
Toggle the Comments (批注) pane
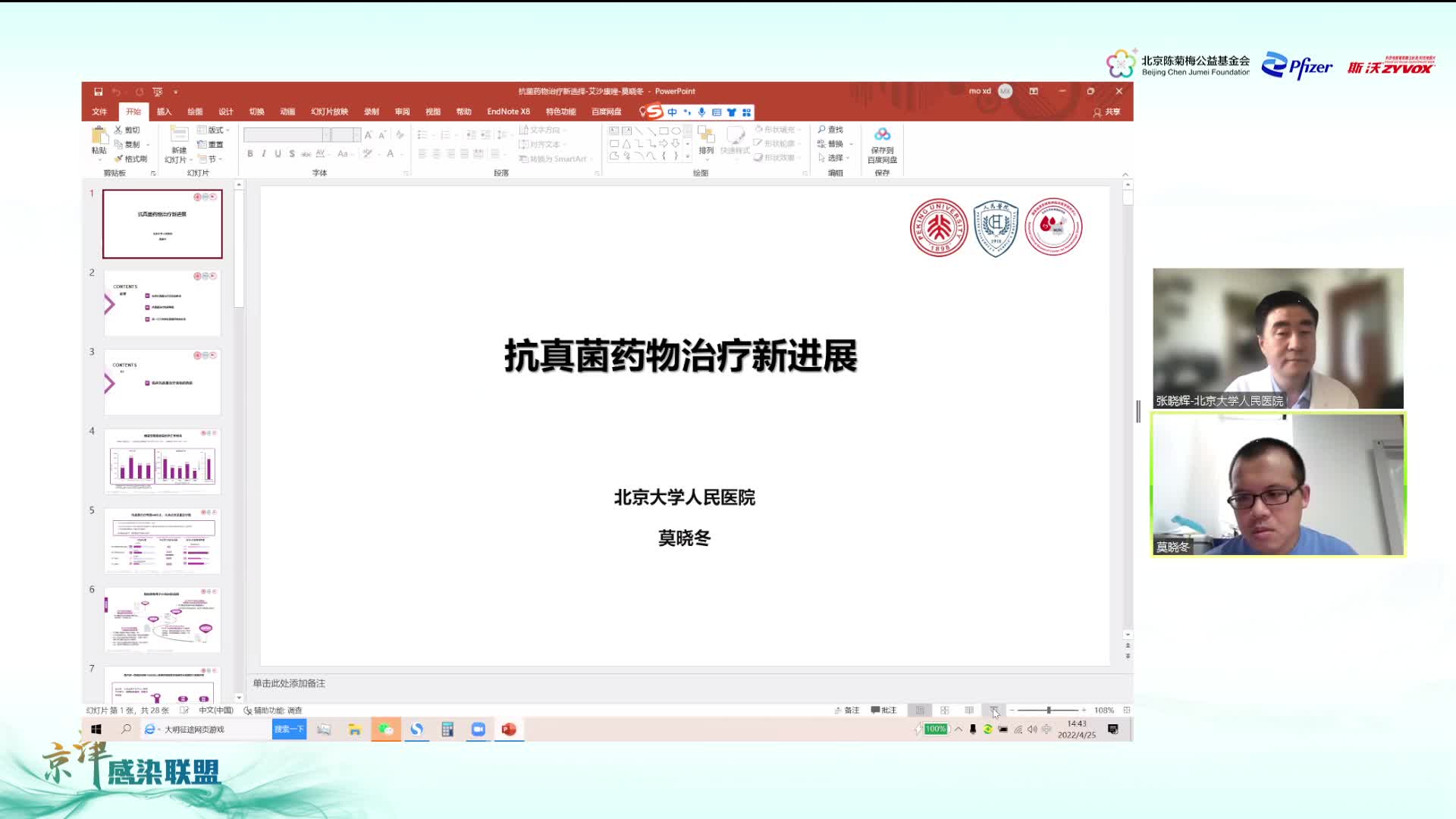click(x=884, y=711)
